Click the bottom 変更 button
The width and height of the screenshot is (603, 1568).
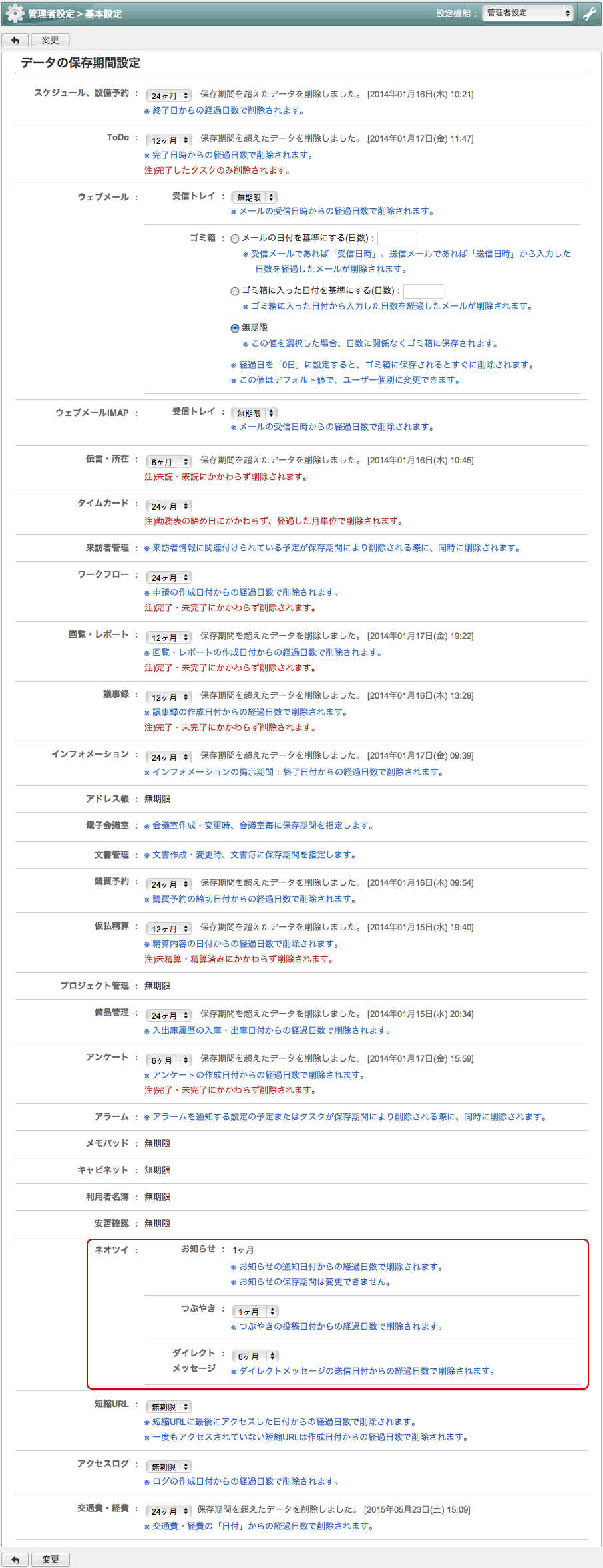pyautogui.click(x=50, y=1559)
